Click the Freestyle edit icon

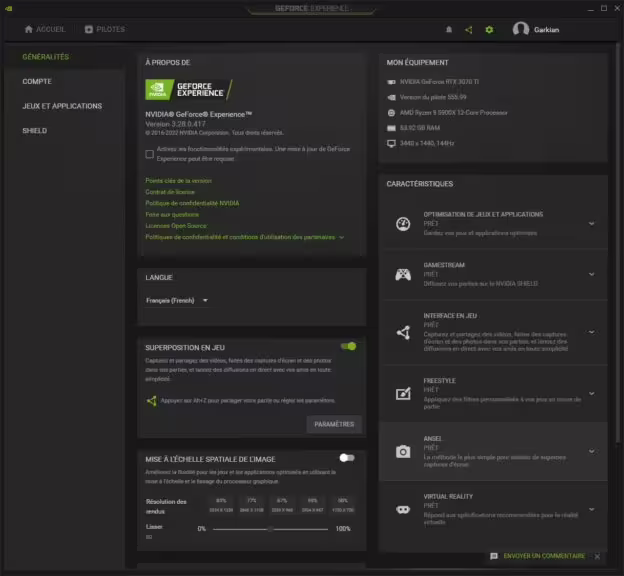(x=403, y=394)
